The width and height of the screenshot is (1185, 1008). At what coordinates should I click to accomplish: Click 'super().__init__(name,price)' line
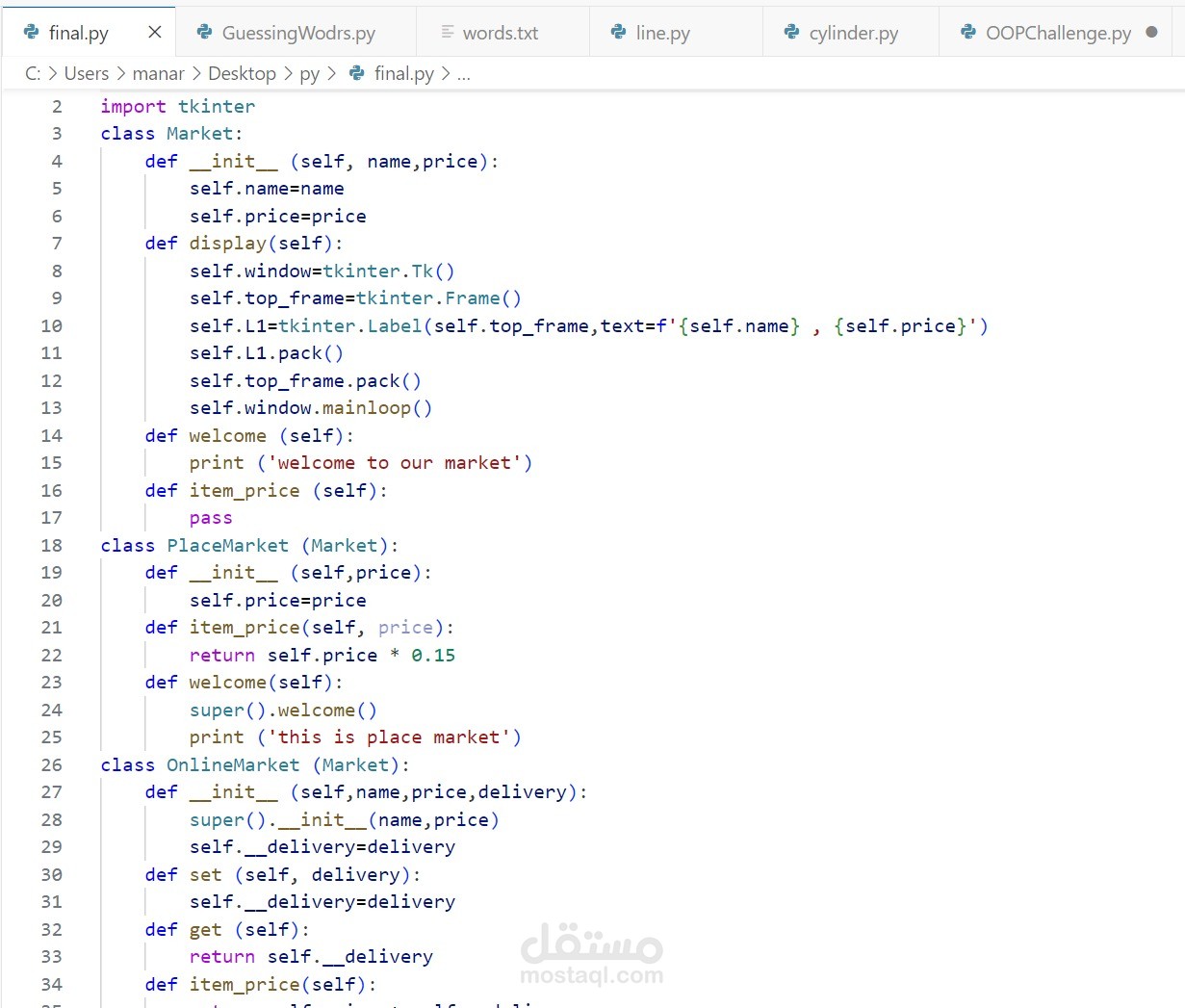pos(345,820)
